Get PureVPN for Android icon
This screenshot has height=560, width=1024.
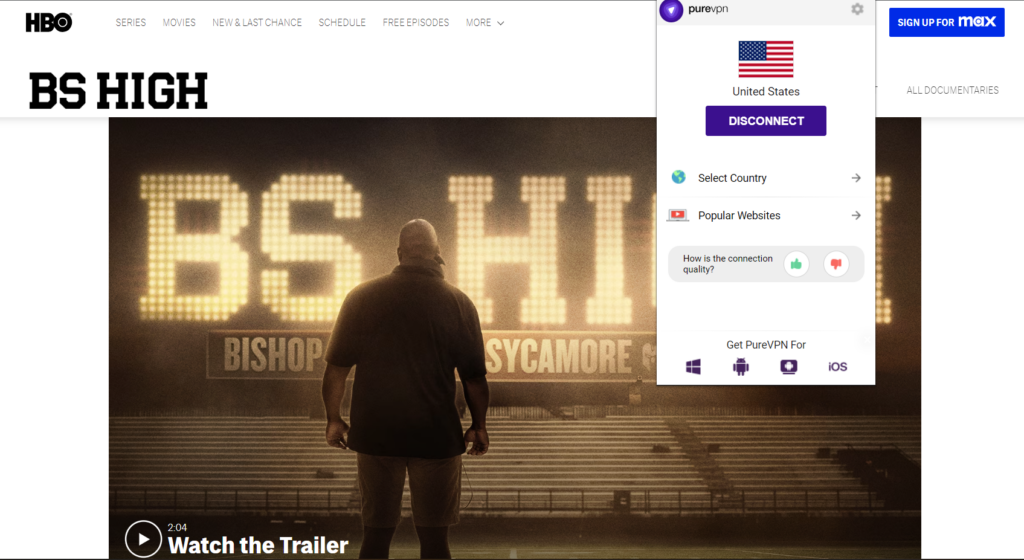pyautogui.click(x=741, y=367)
